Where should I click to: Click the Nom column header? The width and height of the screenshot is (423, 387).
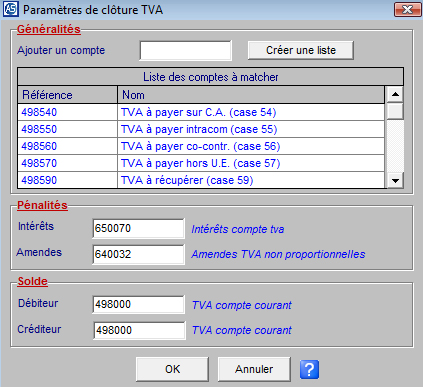[251, 95]
